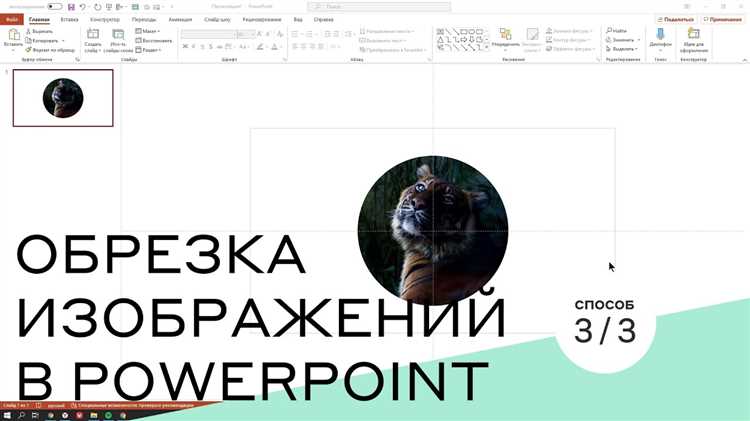
Task: Click the taskbar search icon
Action: click(x=22, y=415)
